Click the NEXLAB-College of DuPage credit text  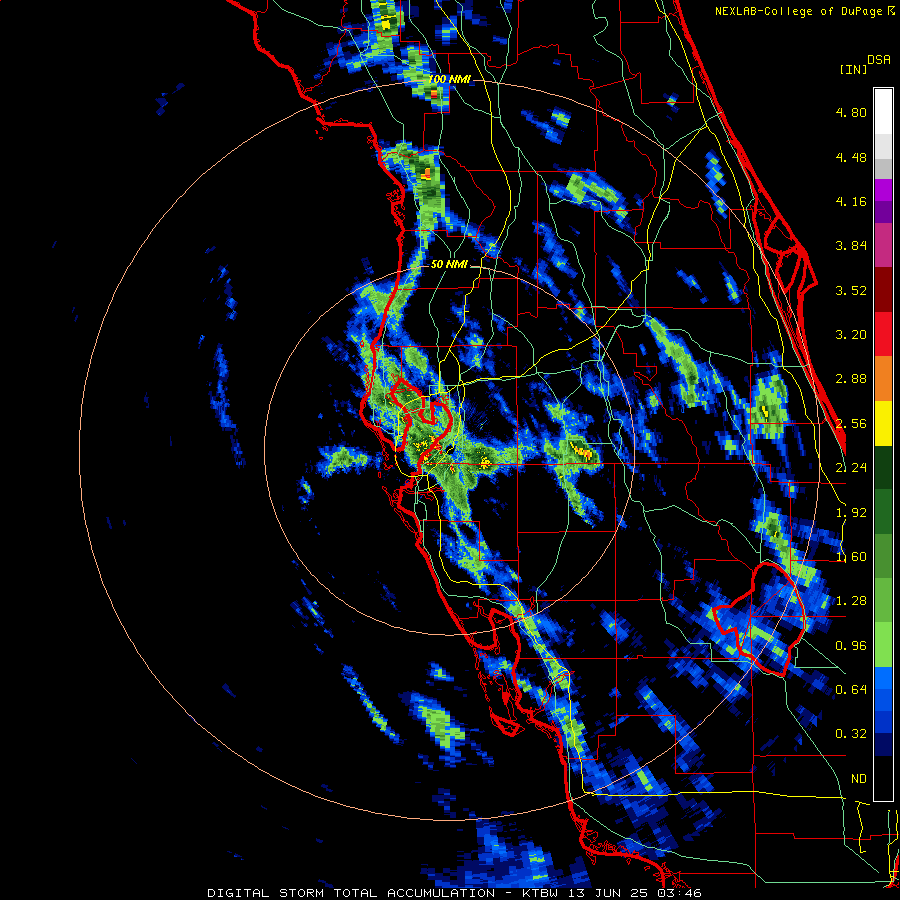(801, 11)
